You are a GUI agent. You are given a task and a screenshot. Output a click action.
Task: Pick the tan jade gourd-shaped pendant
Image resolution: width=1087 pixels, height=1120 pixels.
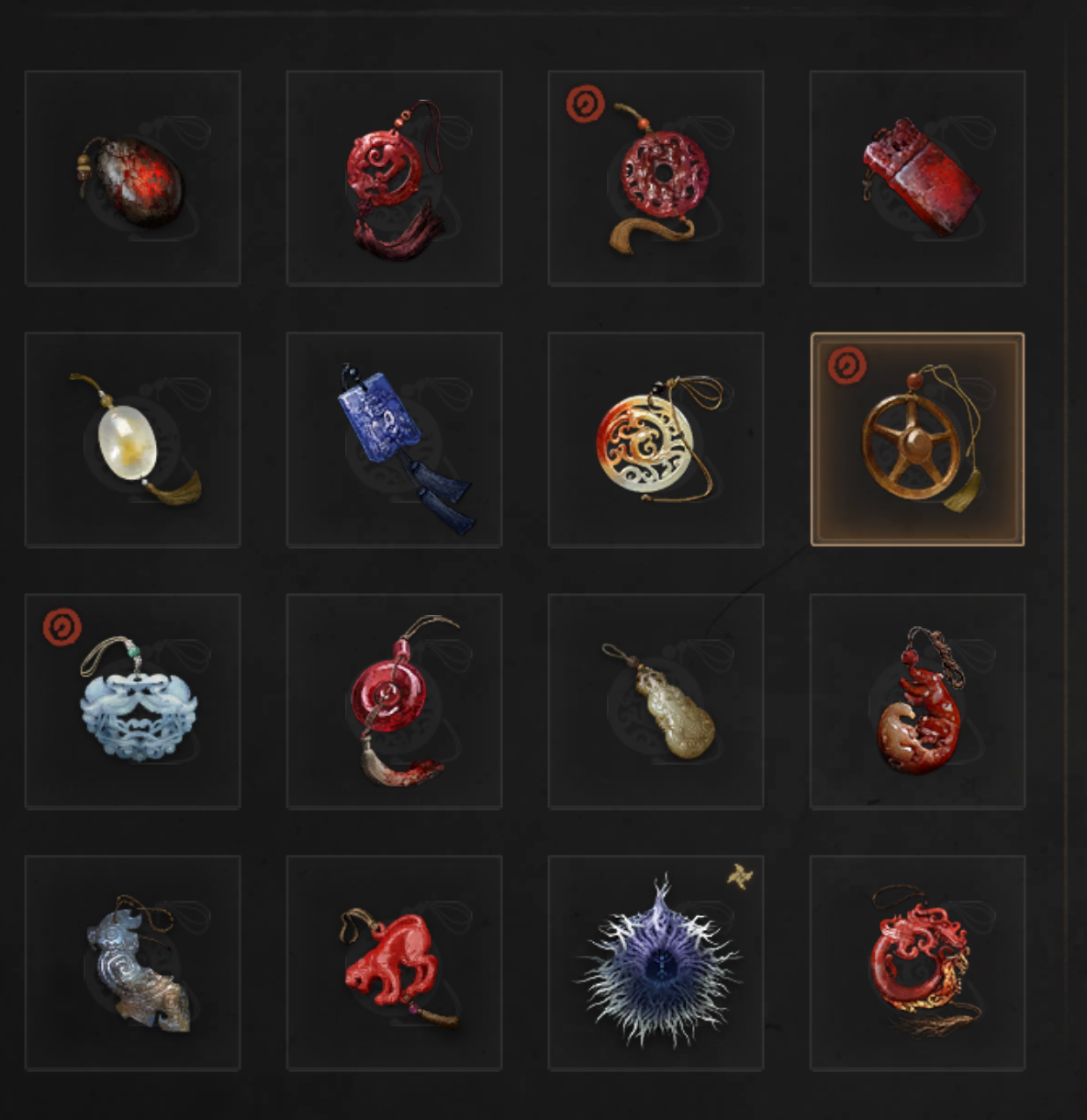point(656,701)
